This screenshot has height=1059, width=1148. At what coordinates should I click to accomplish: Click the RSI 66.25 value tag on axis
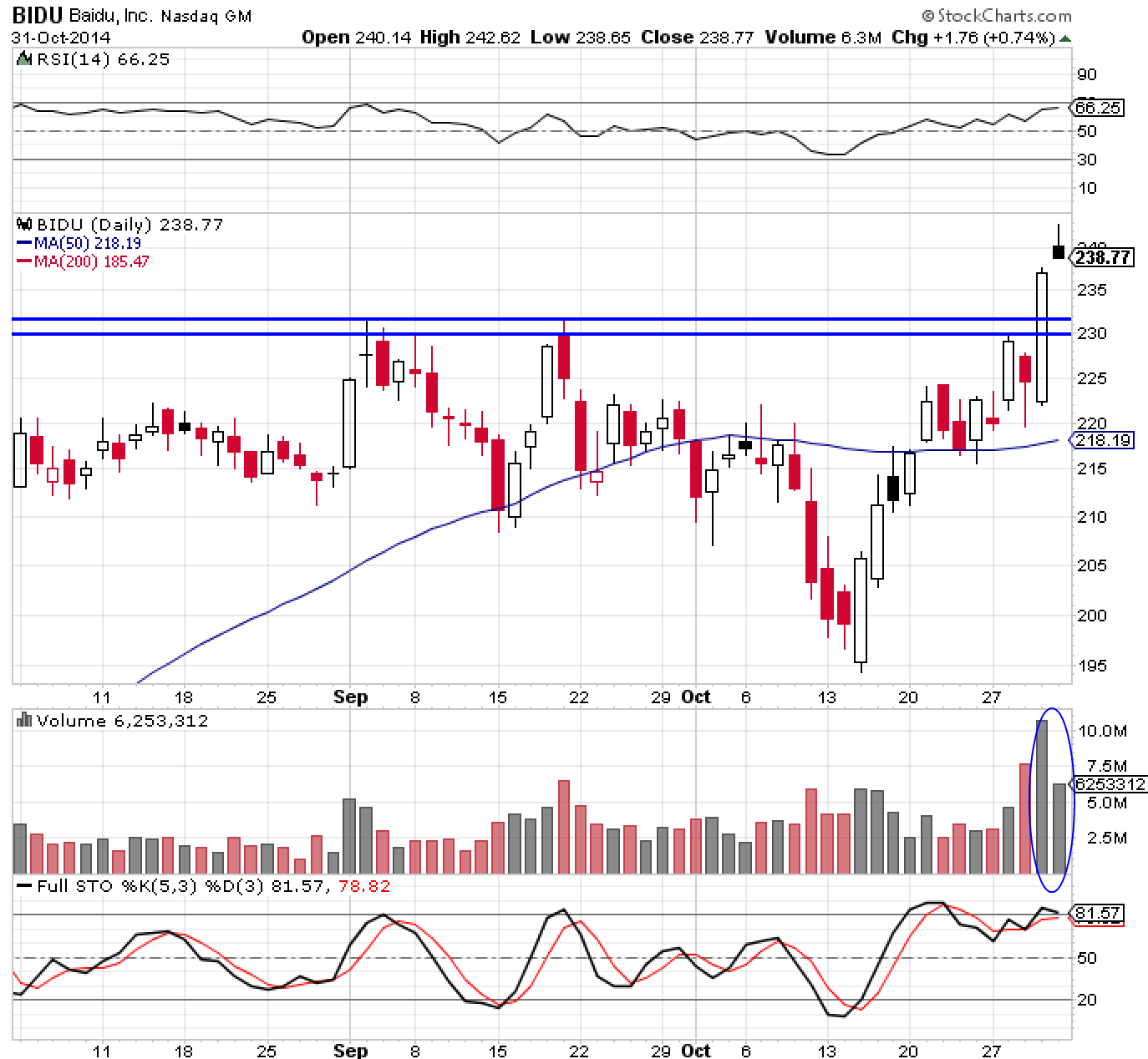tap(1098, 108)
